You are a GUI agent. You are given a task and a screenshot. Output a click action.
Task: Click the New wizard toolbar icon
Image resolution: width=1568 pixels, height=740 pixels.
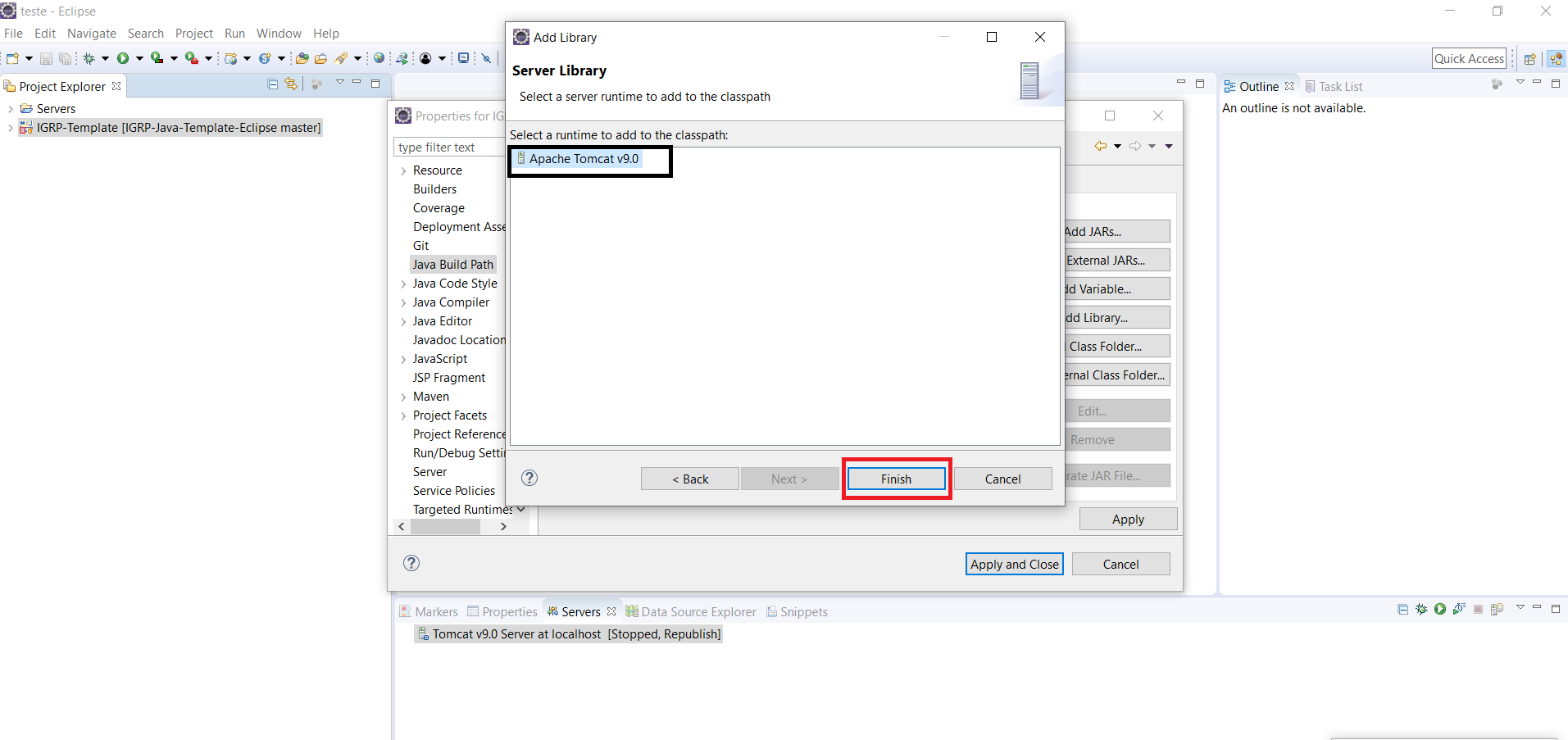(12, 58)
